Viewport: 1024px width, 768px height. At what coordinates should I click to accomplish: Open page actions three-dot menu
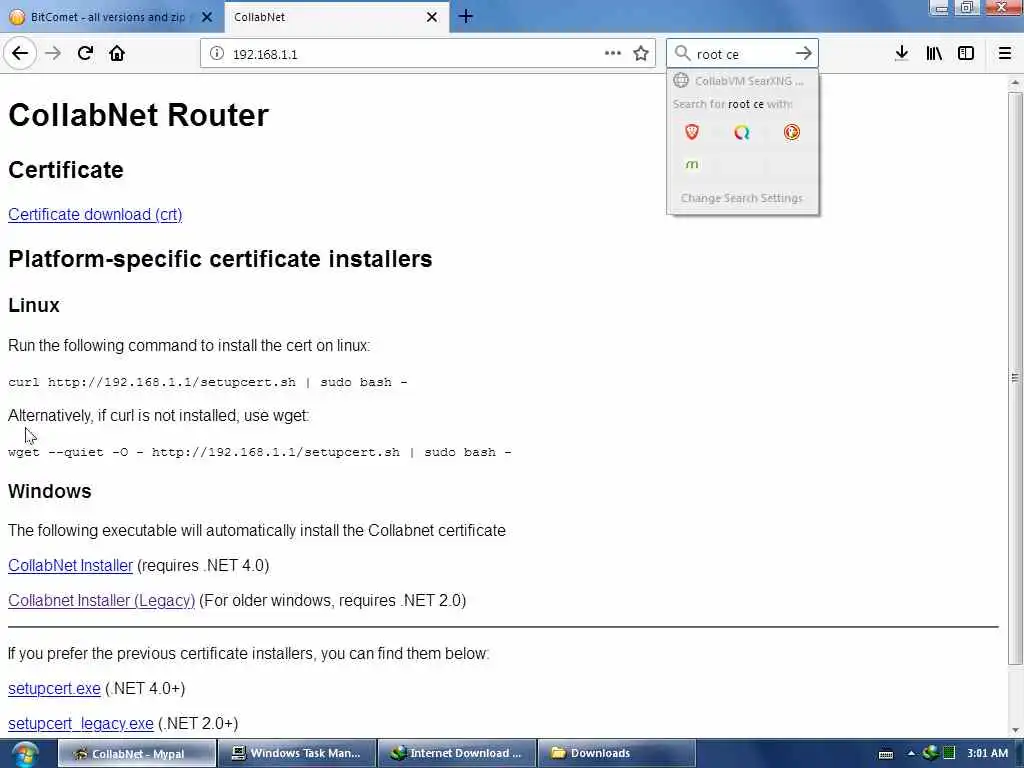click(613, 54)
